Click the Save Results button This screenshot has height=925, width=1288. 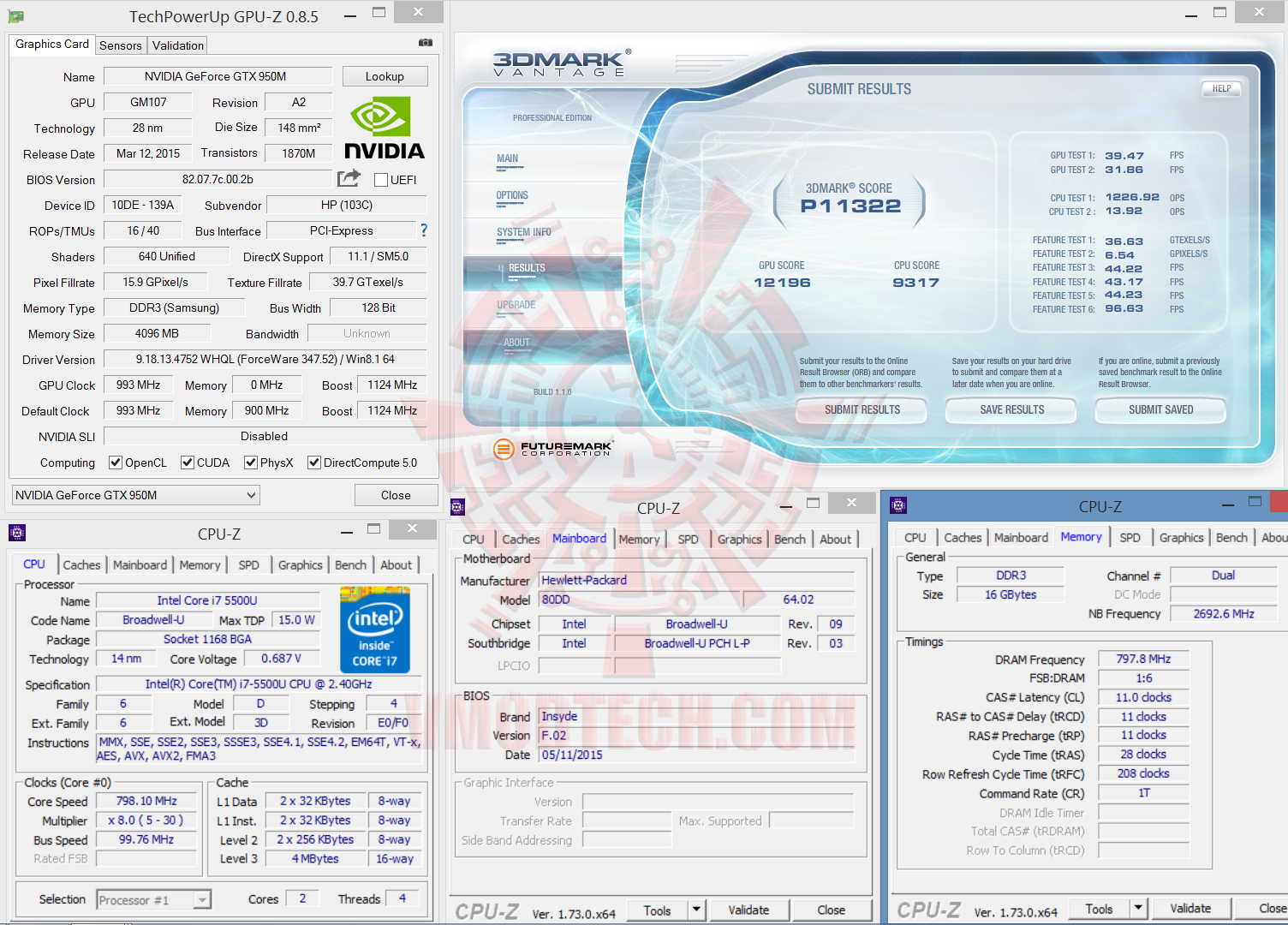(x=1011, y=410)
